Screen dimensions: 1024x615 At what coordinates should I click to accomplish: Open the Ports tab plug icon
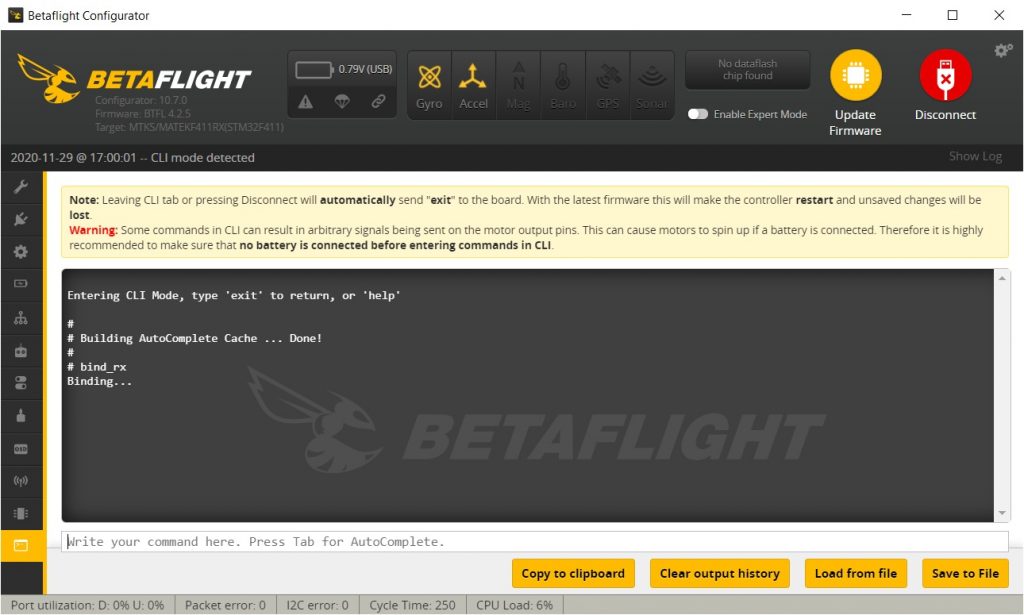(x=21, y=219)
